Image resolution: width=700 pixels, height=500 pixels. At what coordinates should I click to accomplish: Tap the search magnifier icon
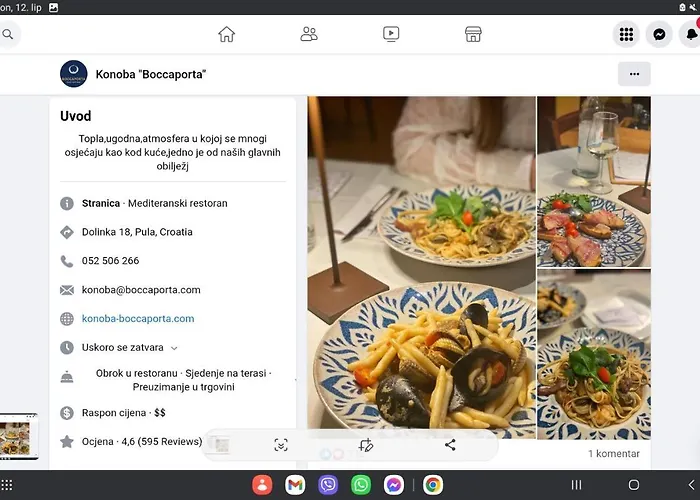click(8, 34)
